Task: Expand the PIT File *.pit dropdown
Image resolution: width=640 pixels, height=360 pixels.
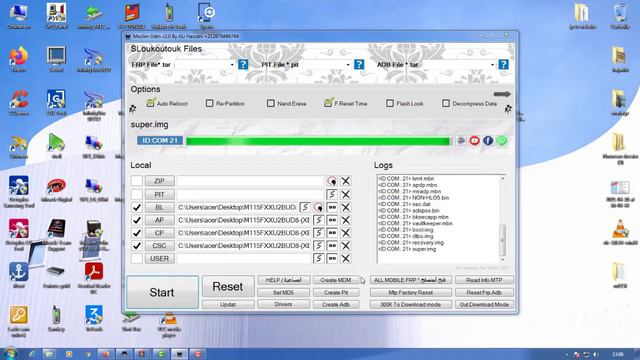Action: click(x=348, y=65)
